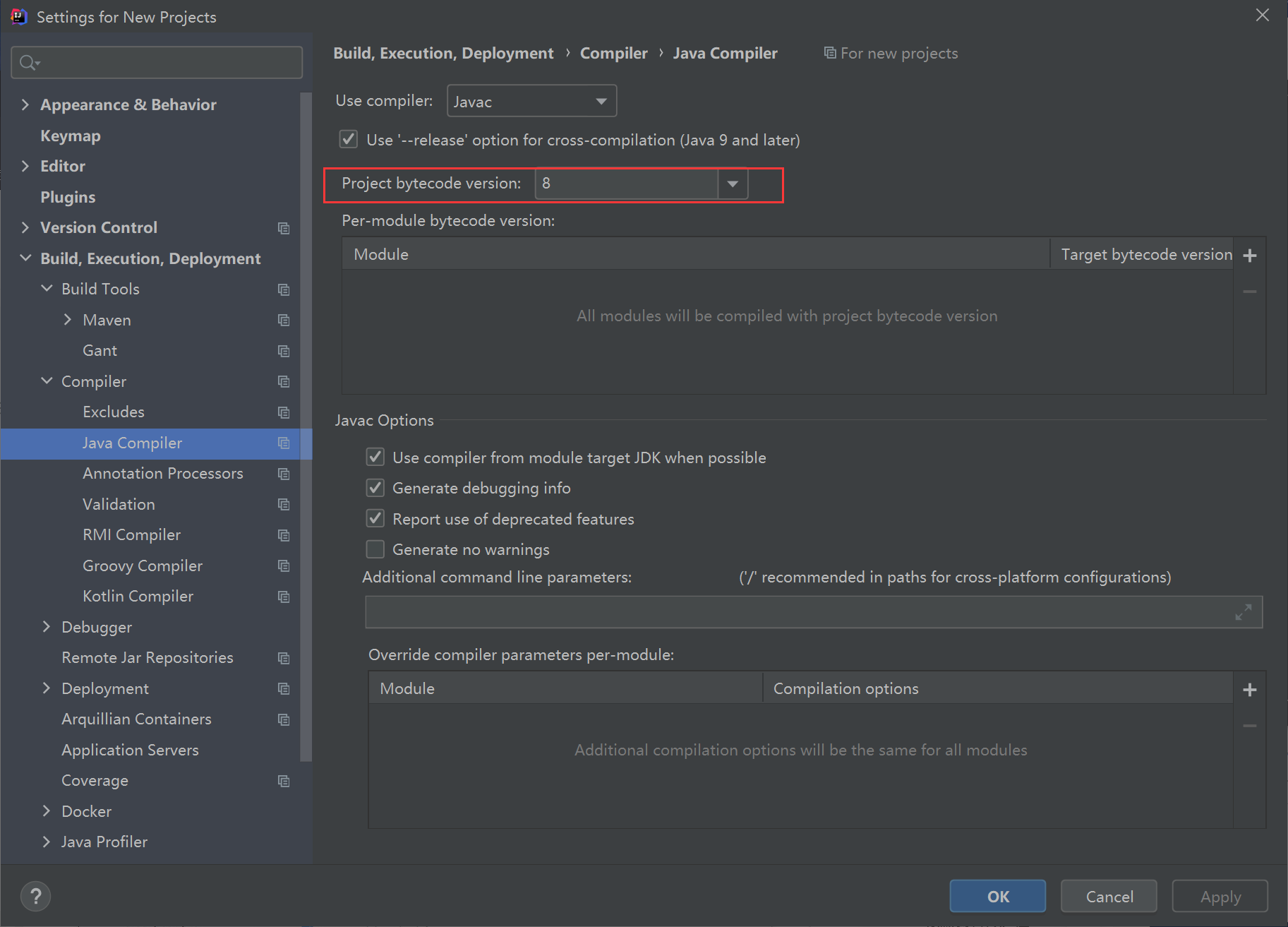1288x927 pixels.
Task: Expand the Debugger node
Action: (x=47, y=627)
